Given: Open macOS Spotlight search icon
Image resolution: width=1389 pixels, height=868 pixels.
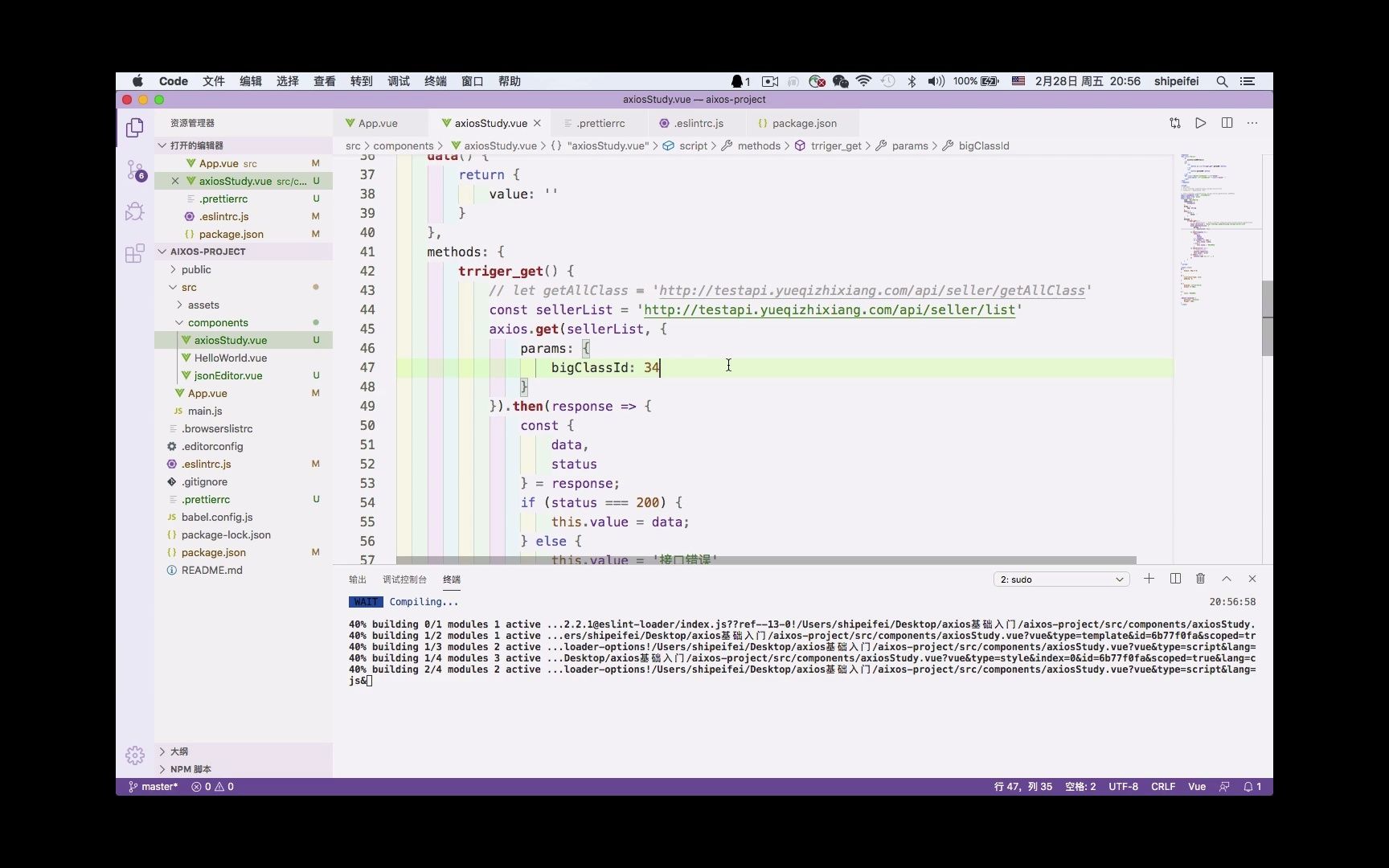Looking at the screenshot, I should tap(1222, 81).
